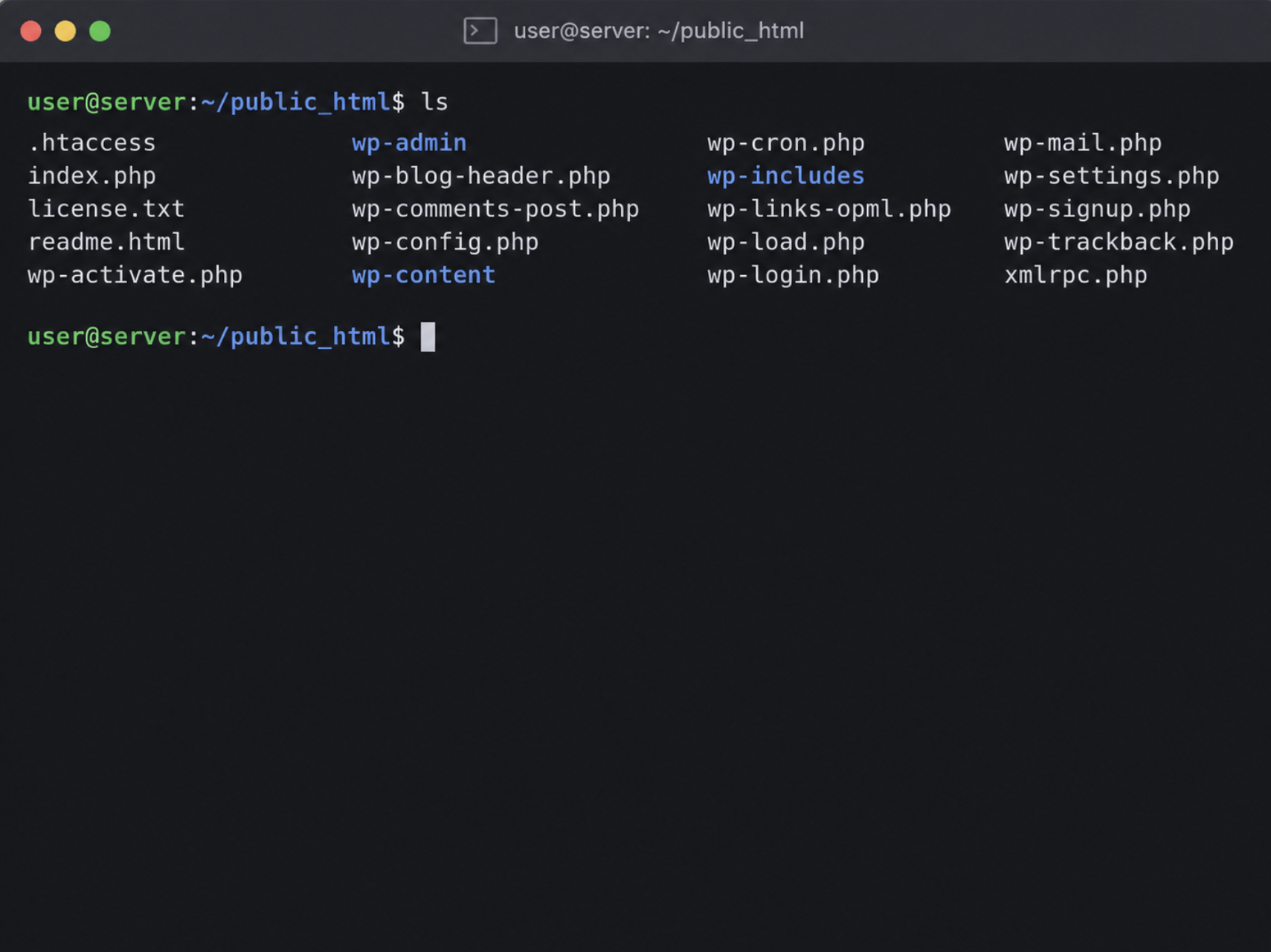Image resolution: width=1271 pixels, height=952 pixels.
Task: Click the readme.html entry
Action: click(106, 242)
